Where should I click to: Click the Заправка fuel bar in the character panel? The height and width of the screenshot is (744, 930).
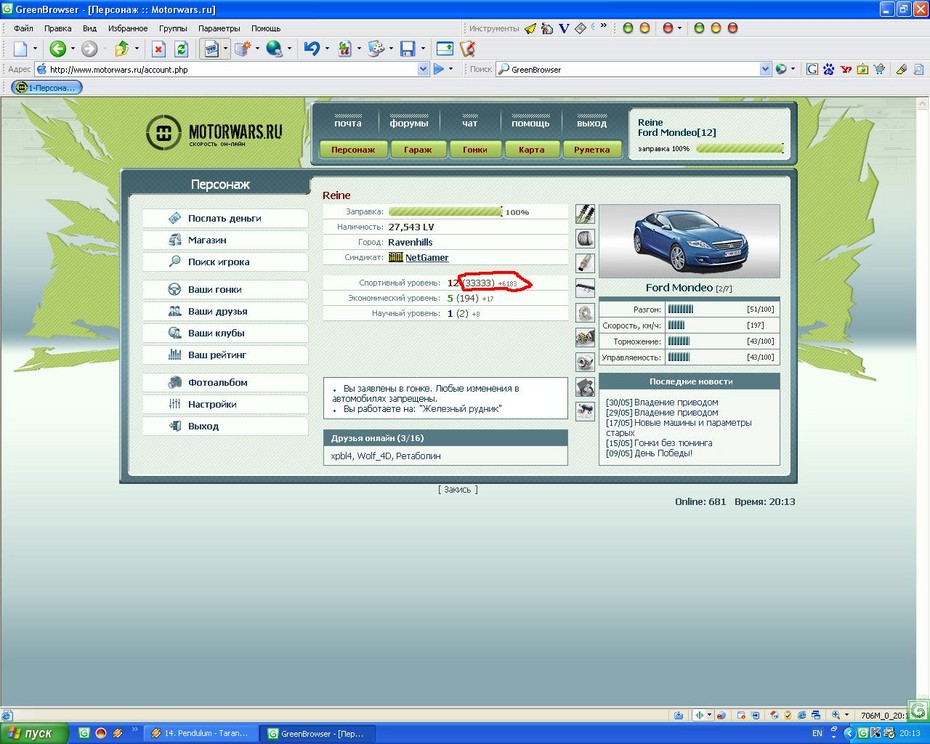(x=445, y=212)
